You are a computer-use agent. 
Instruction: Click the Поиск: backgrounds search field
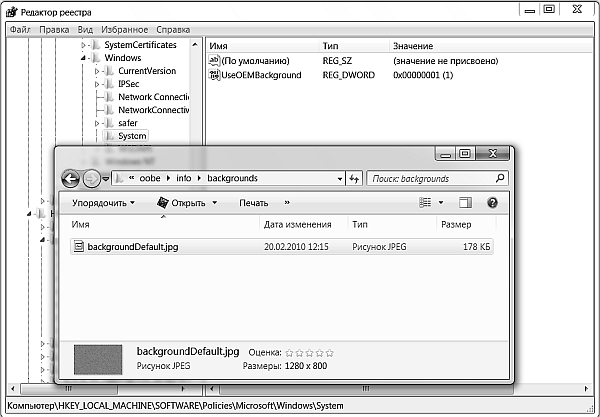(x=430, y=179)
